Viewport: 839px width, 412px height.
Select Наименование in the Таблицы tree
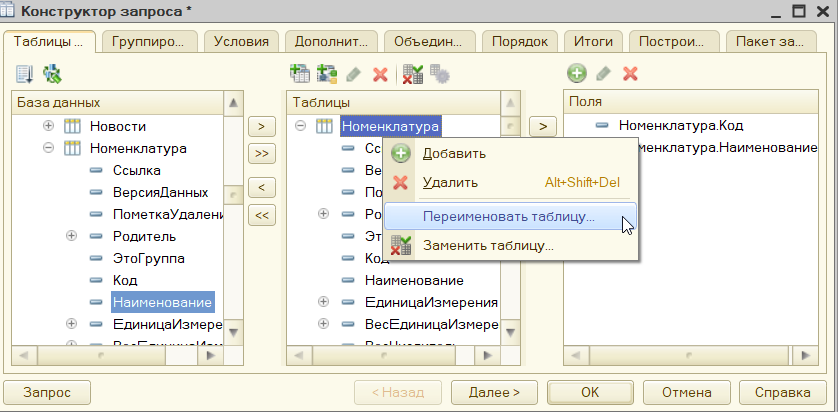pos(414,280)
